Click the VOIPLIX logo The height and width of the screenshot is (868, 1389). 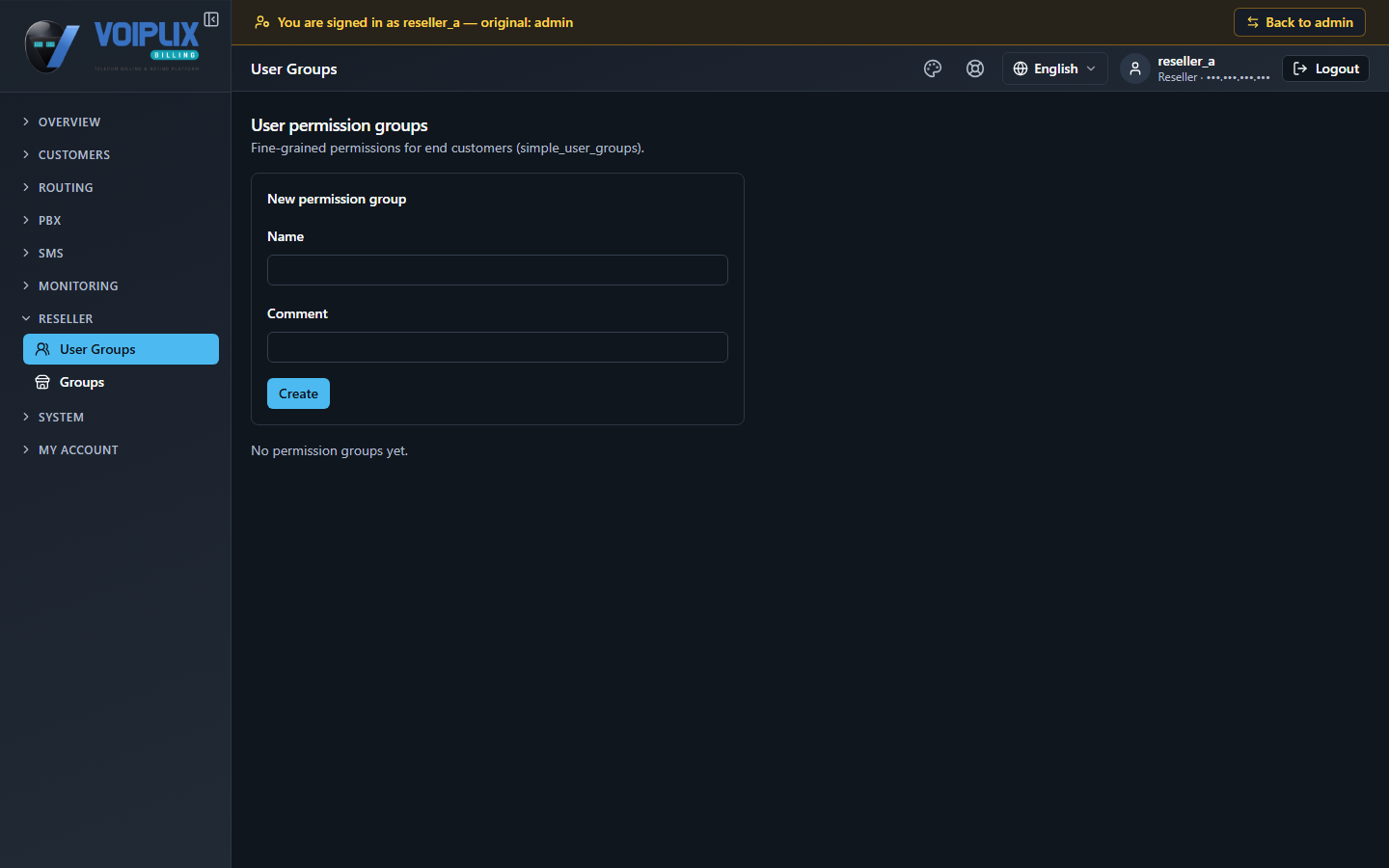click(114, 45)
